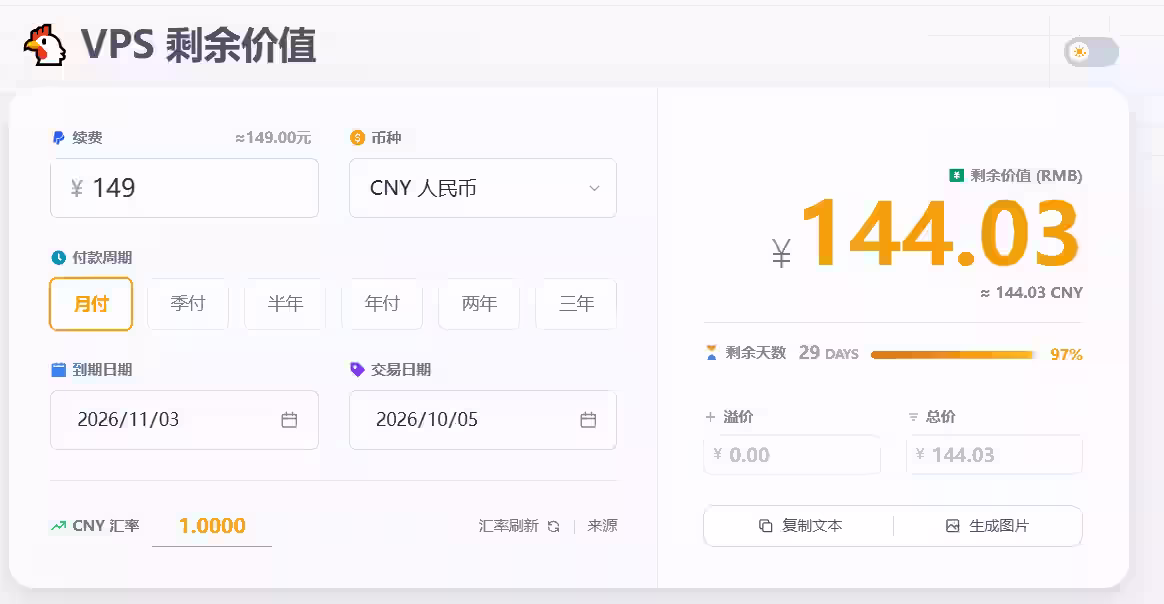Open the CNY 人民币 currency dropdown
Screen dimensions: 1164x604
click(x=483, y=188)
